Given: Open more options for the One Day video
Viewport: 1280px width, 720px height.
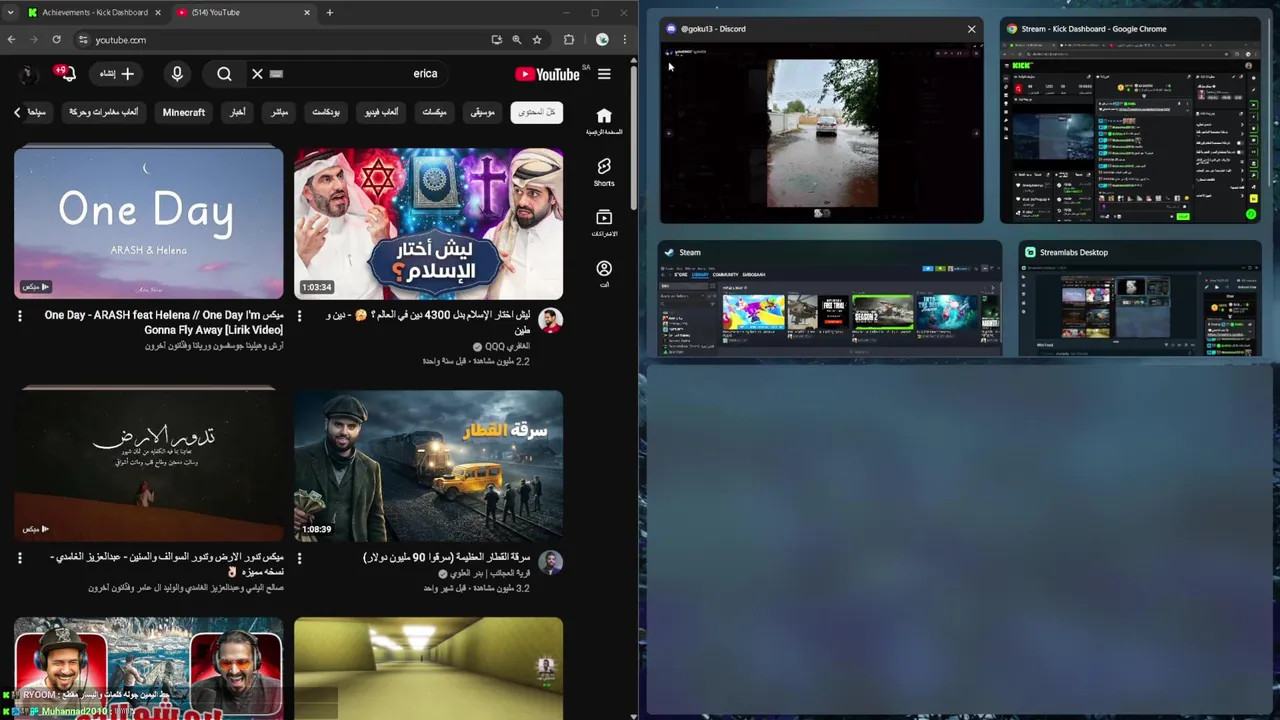Looking at the screenshot, I should click(20, 316).
